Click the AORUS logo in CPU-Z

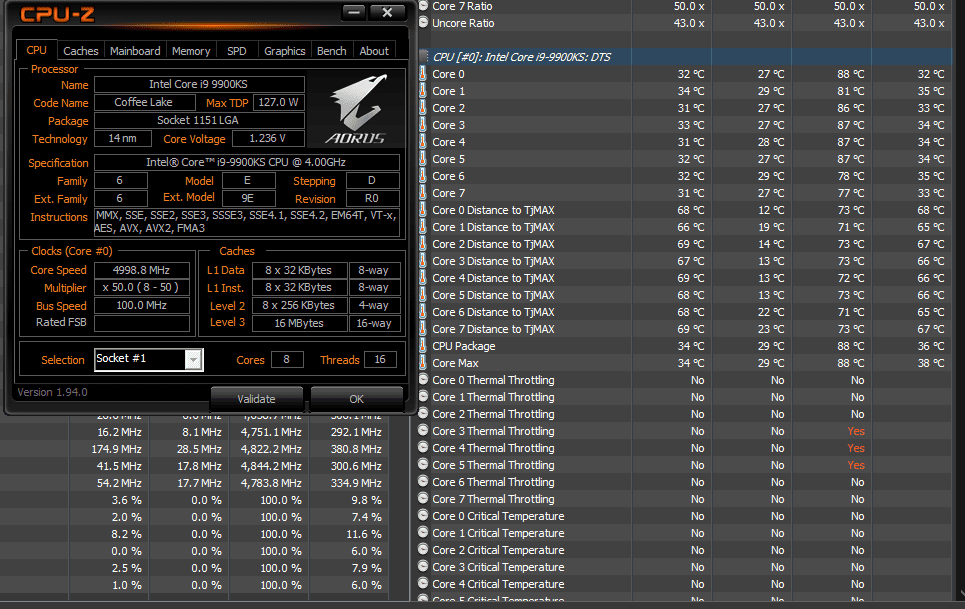[x=356, y=109]
